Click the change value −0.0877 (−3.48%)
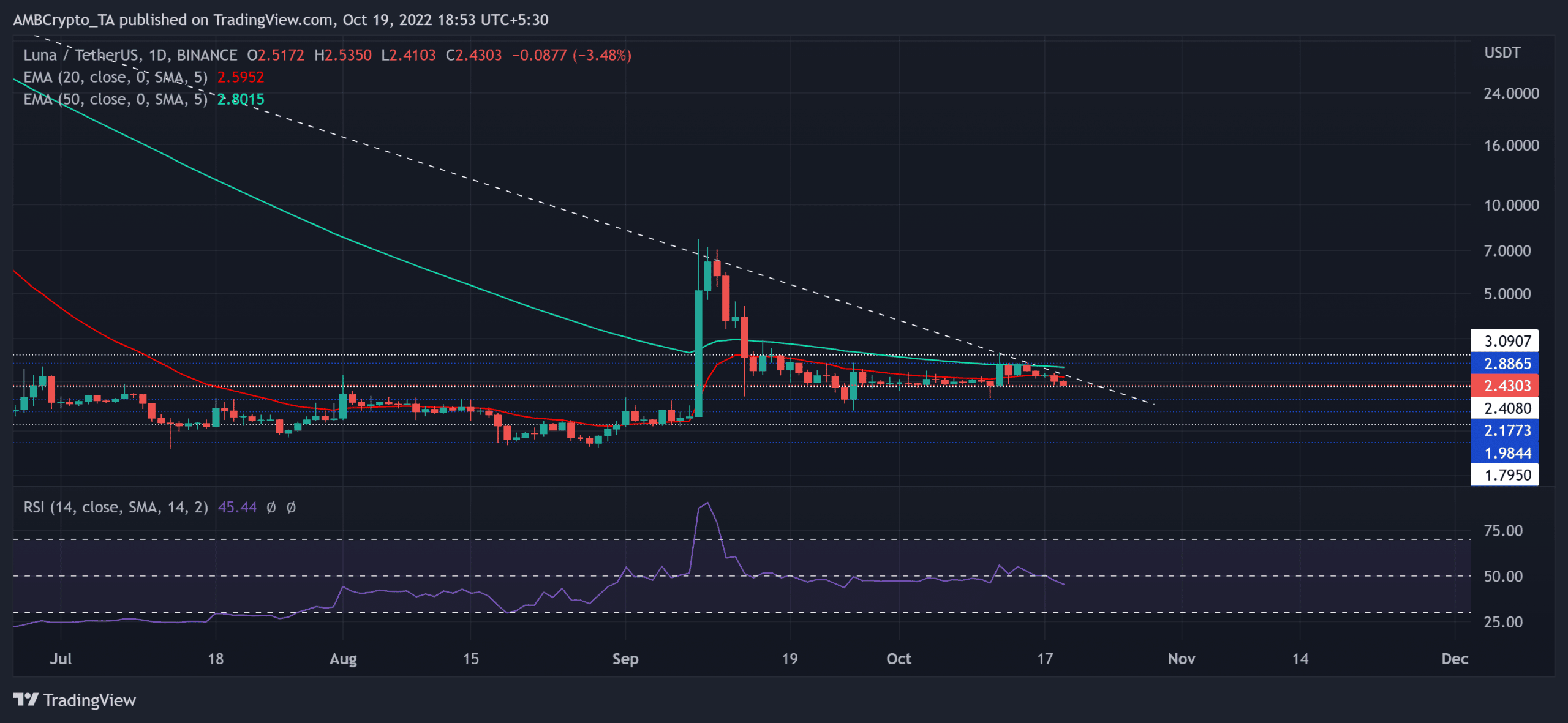This screenshot has width=1568, height=723. (571, 55)
